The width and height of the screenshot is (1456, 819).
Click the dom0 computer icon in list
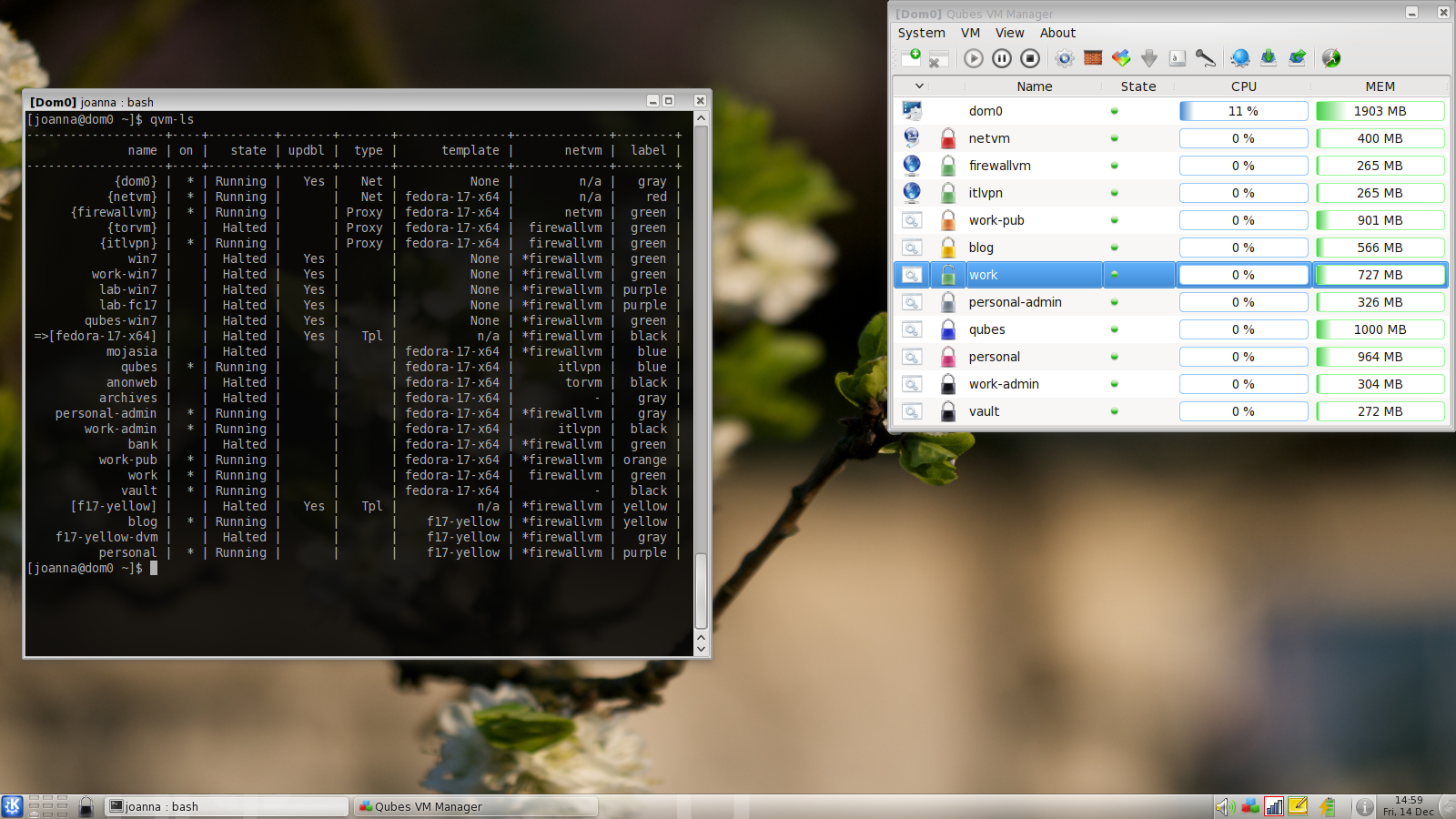click(912, 111)
